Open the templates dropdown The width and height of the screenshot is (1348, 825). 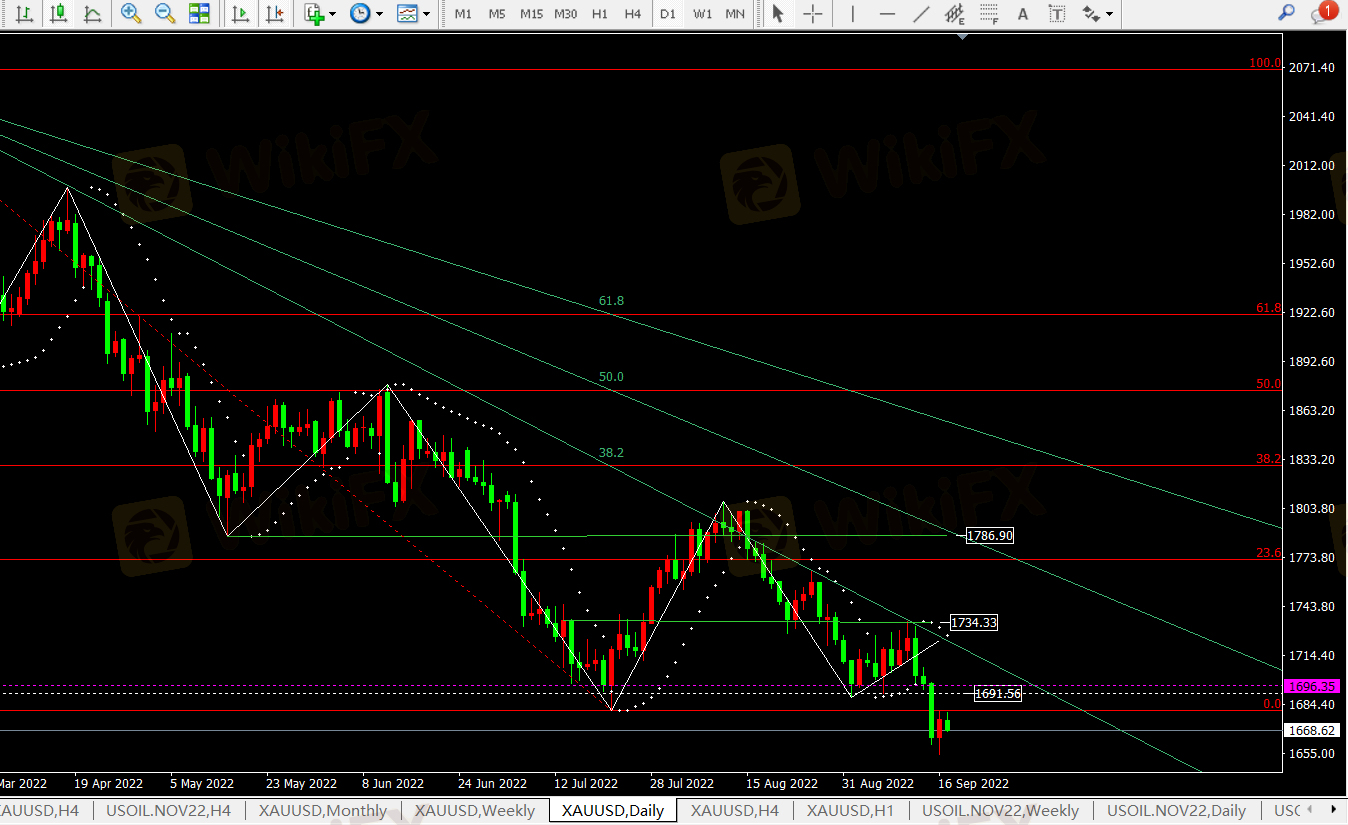pyautogui.click(x=413, y=14)
